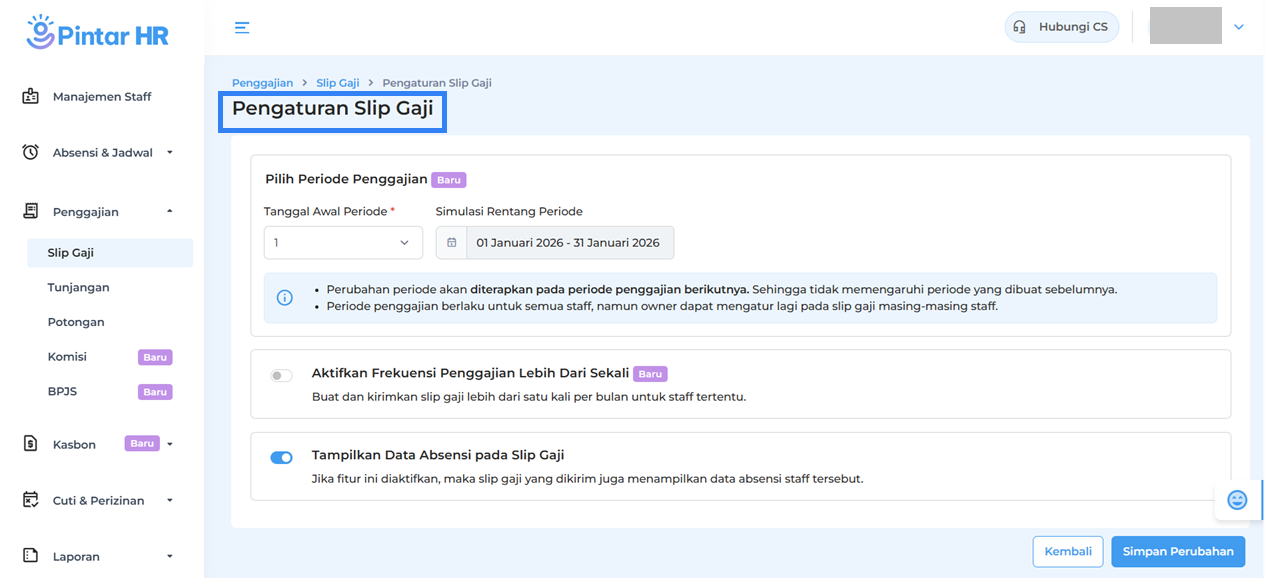The width and height of the screenshot is (1265, 578).
Task: Click the blue info icon in notice box
Action: click(x=285, y=298)
